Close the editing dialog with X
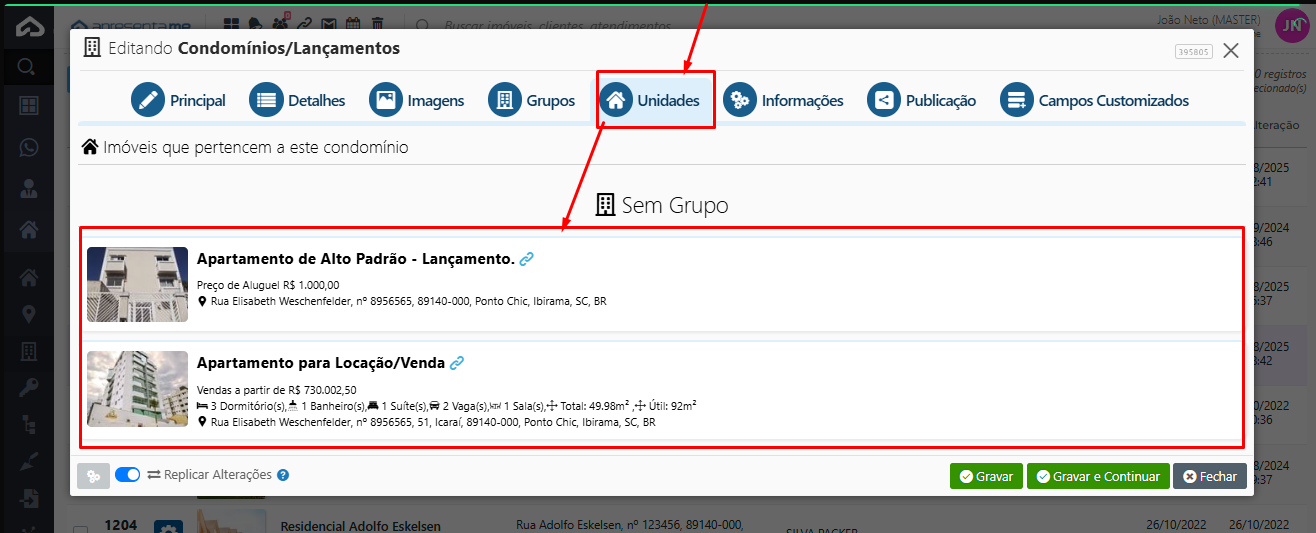This screenshot has width=1316, height=533. (1231, 50)
